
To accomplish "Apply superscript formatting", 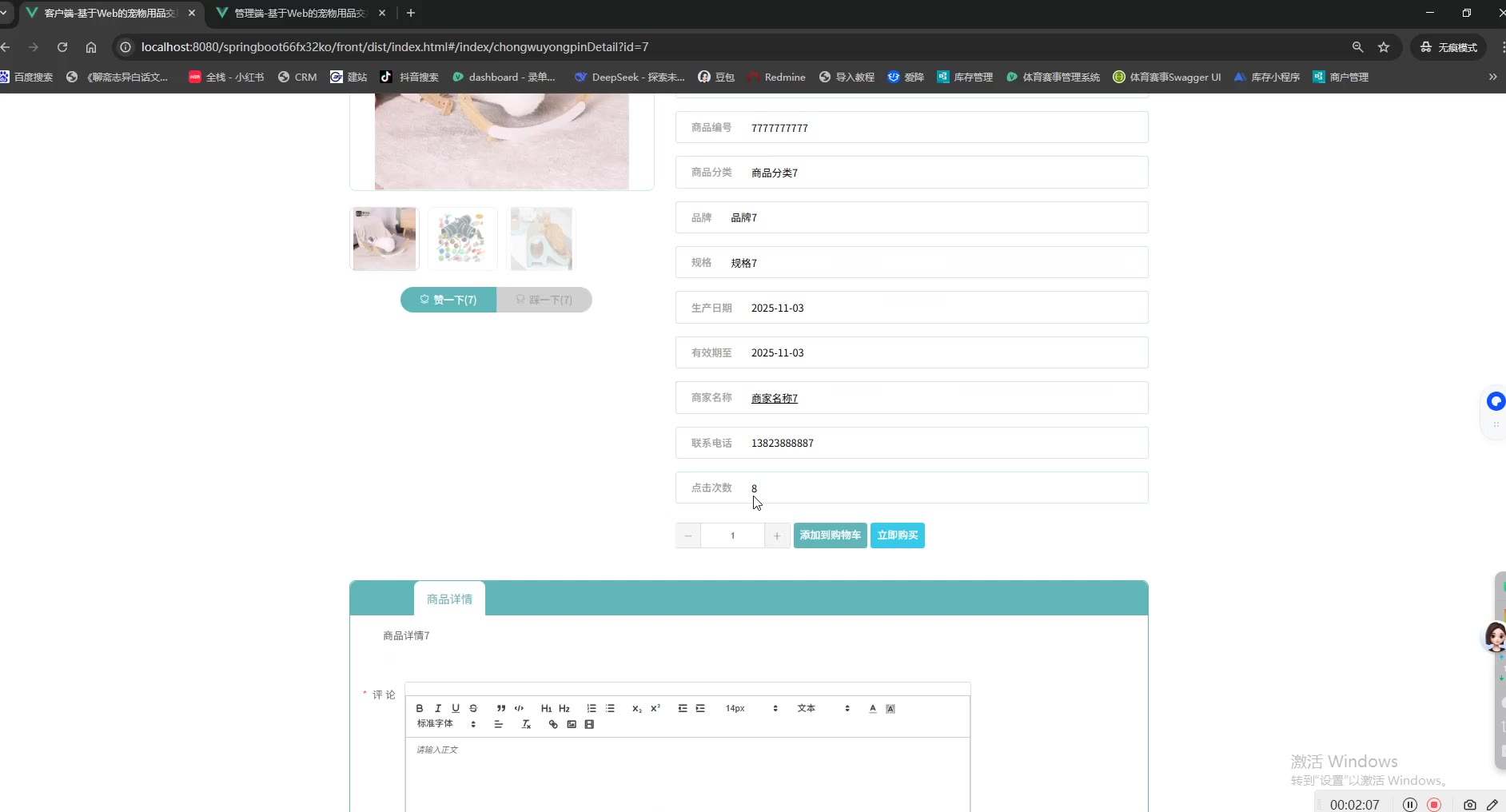I will pos(655,708).
